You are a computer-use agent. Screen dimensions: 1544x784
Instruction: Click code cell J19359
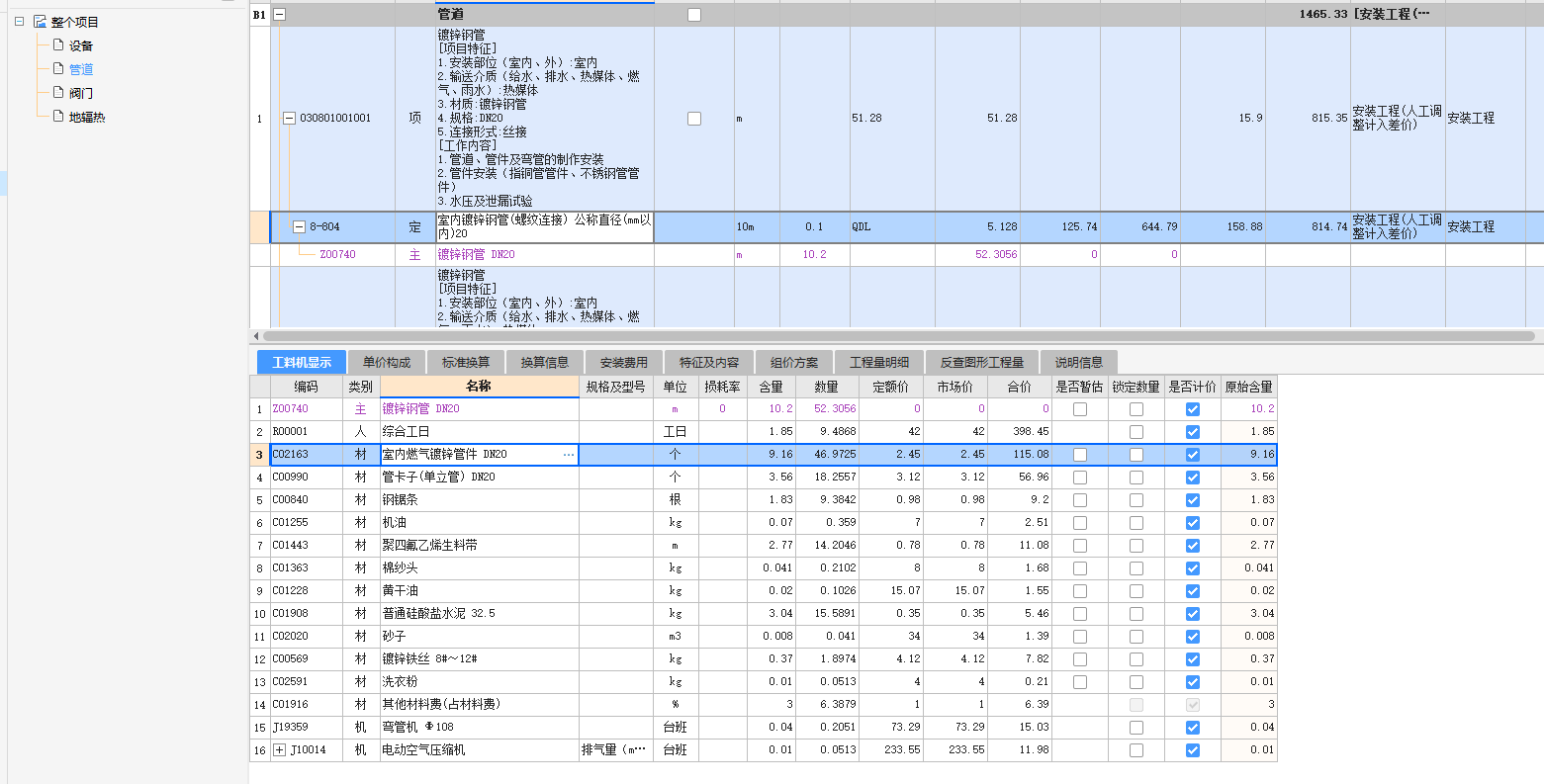click(307, 728)
